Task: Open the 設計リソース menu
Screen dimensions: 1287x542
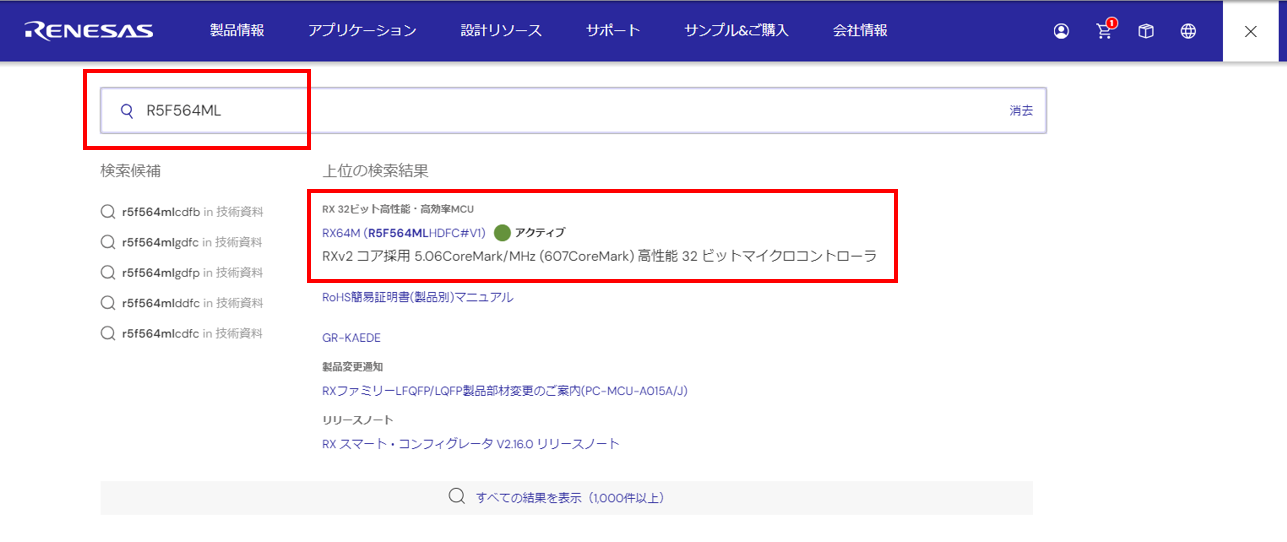Action: pyautogui.click(x=501, y=31)
